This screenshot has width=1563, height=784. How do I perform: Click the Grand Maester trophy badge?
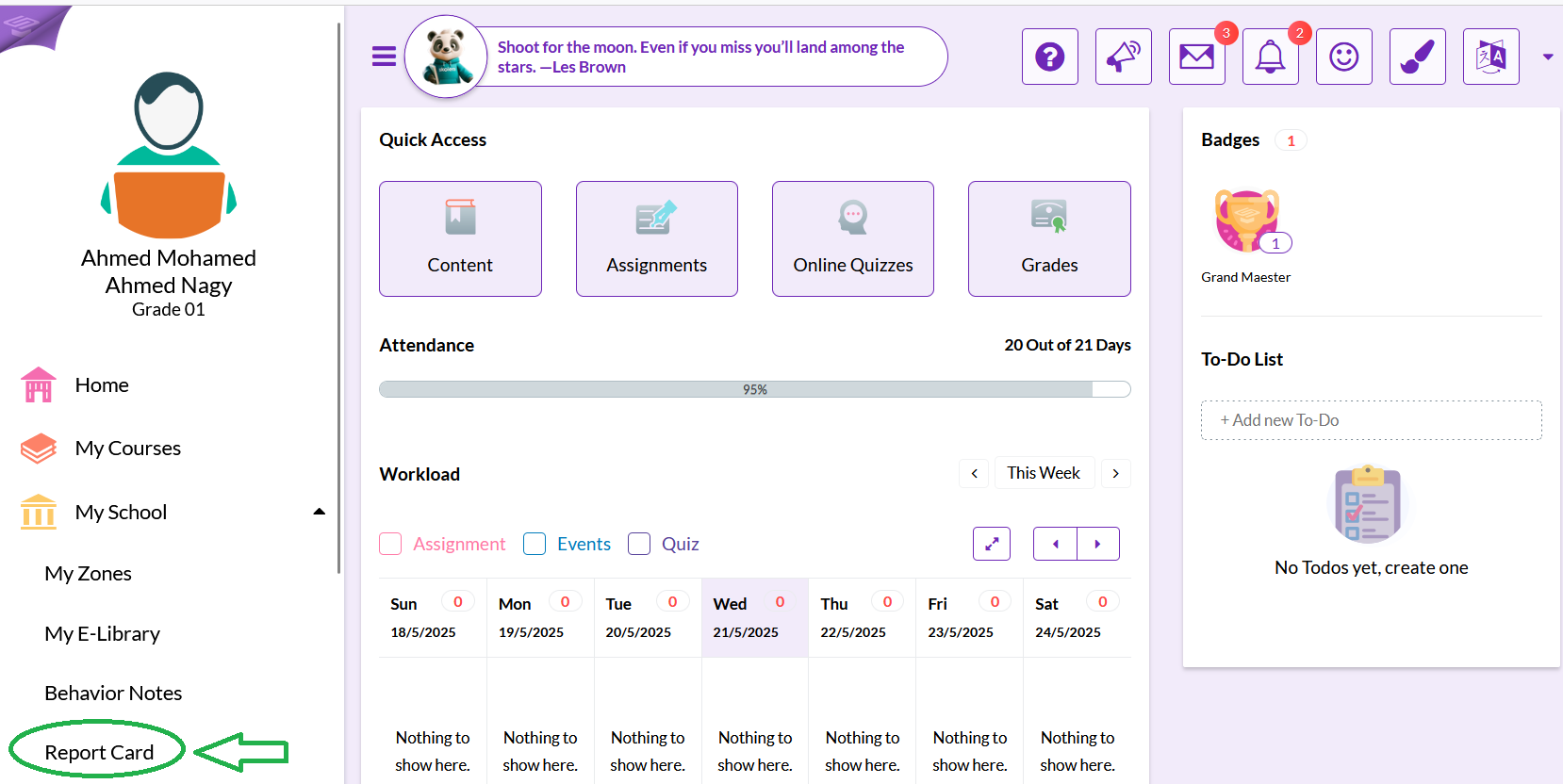point(1246,221)
